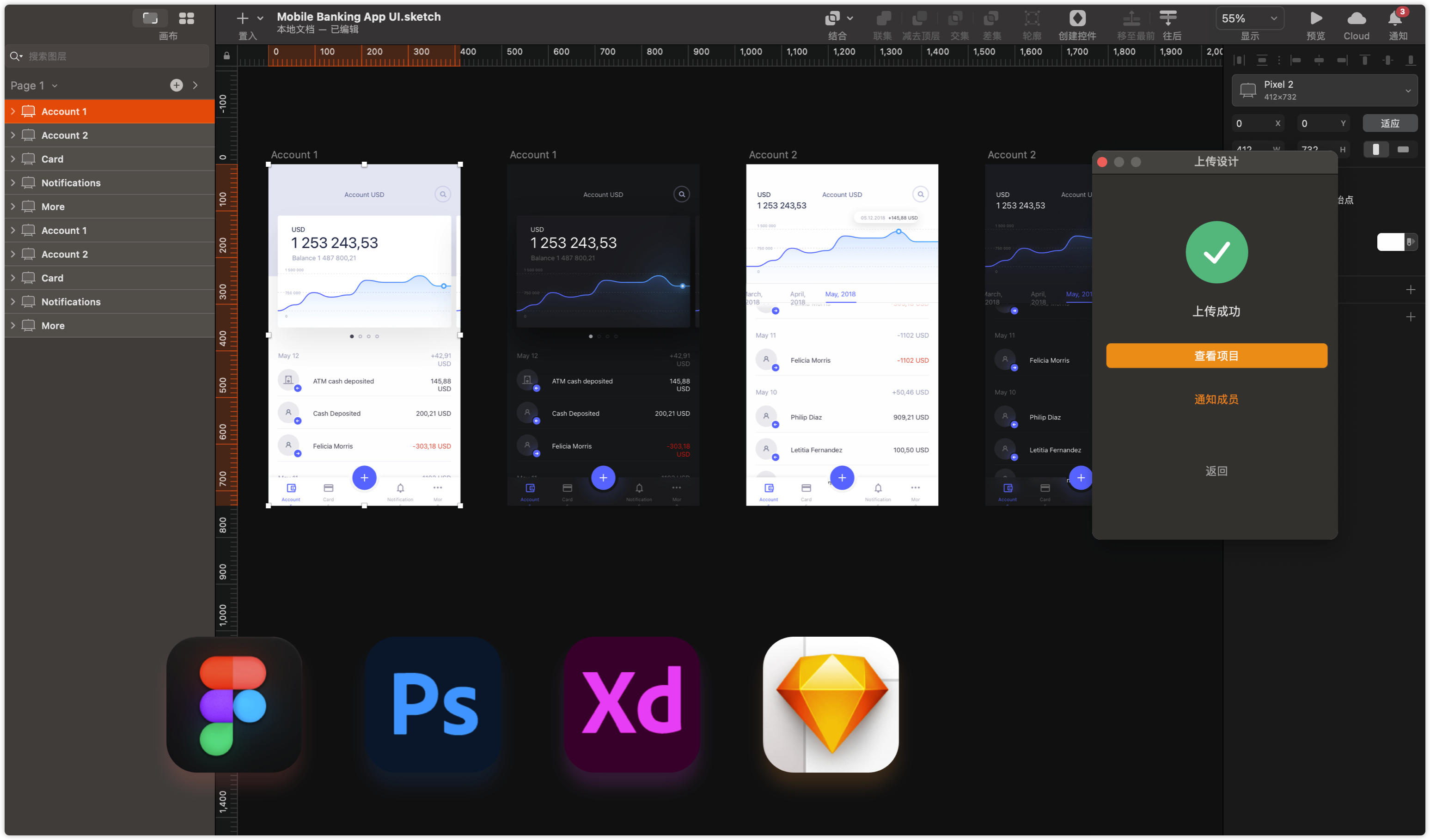Select landscape artboard orientation

(x=1403, y=149)
